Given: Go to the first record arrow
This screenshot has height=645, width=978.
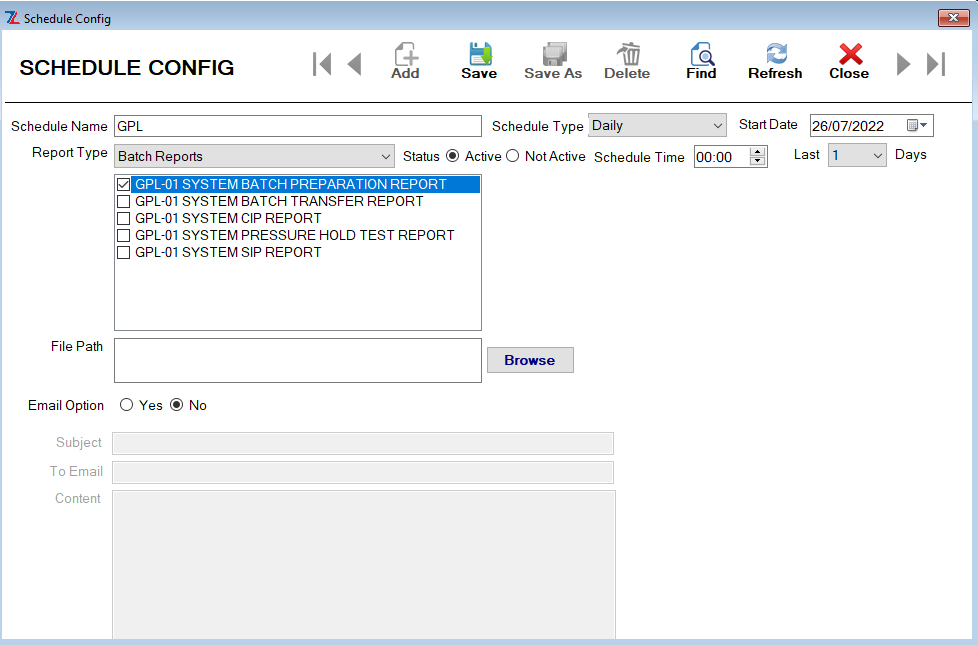Looking at the screenshot, I should [x=322, y=64].
